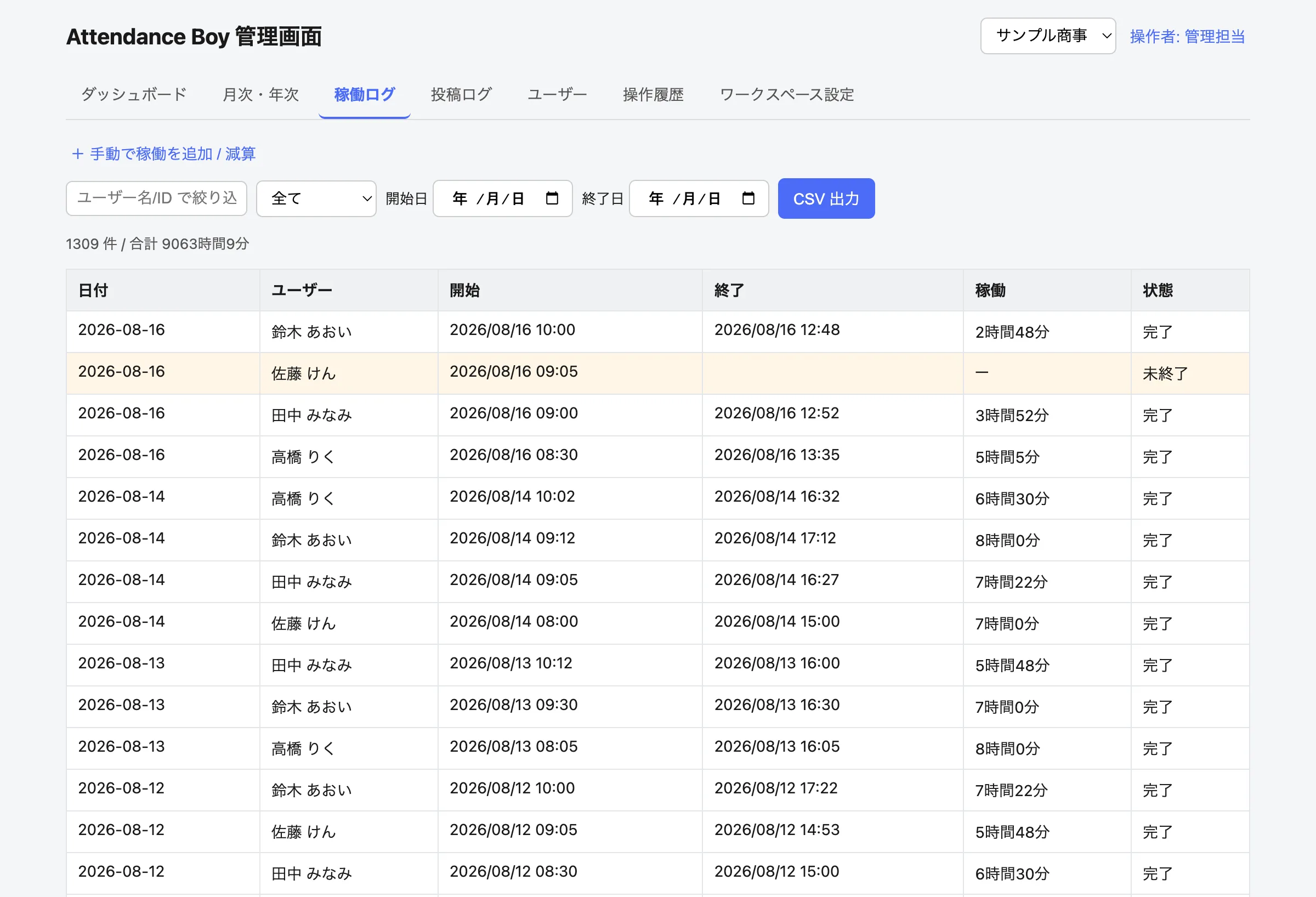Click the 状態 column header

pos(1190,290)
